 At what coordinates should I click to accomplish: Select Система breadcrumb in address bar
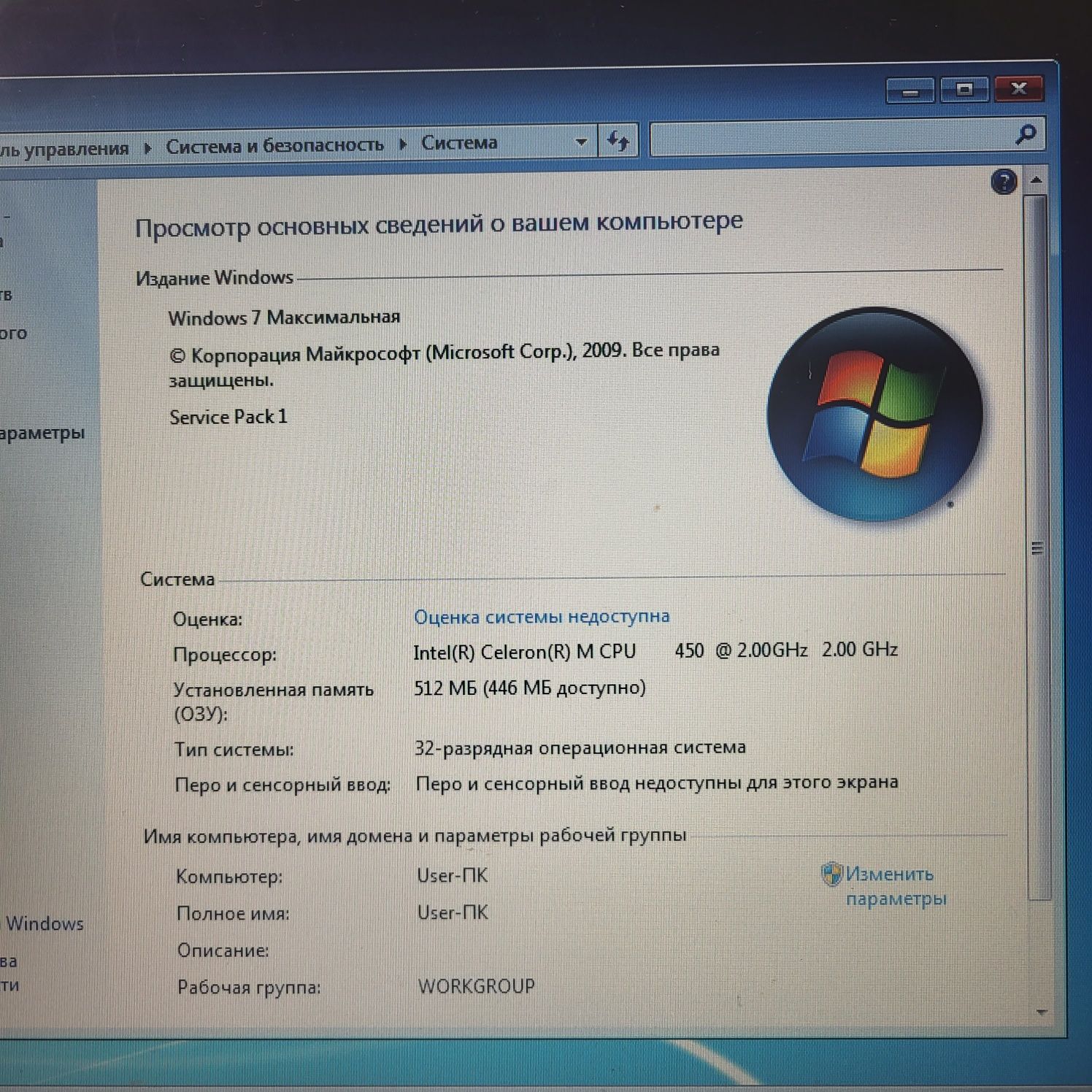tap(459, 143)
